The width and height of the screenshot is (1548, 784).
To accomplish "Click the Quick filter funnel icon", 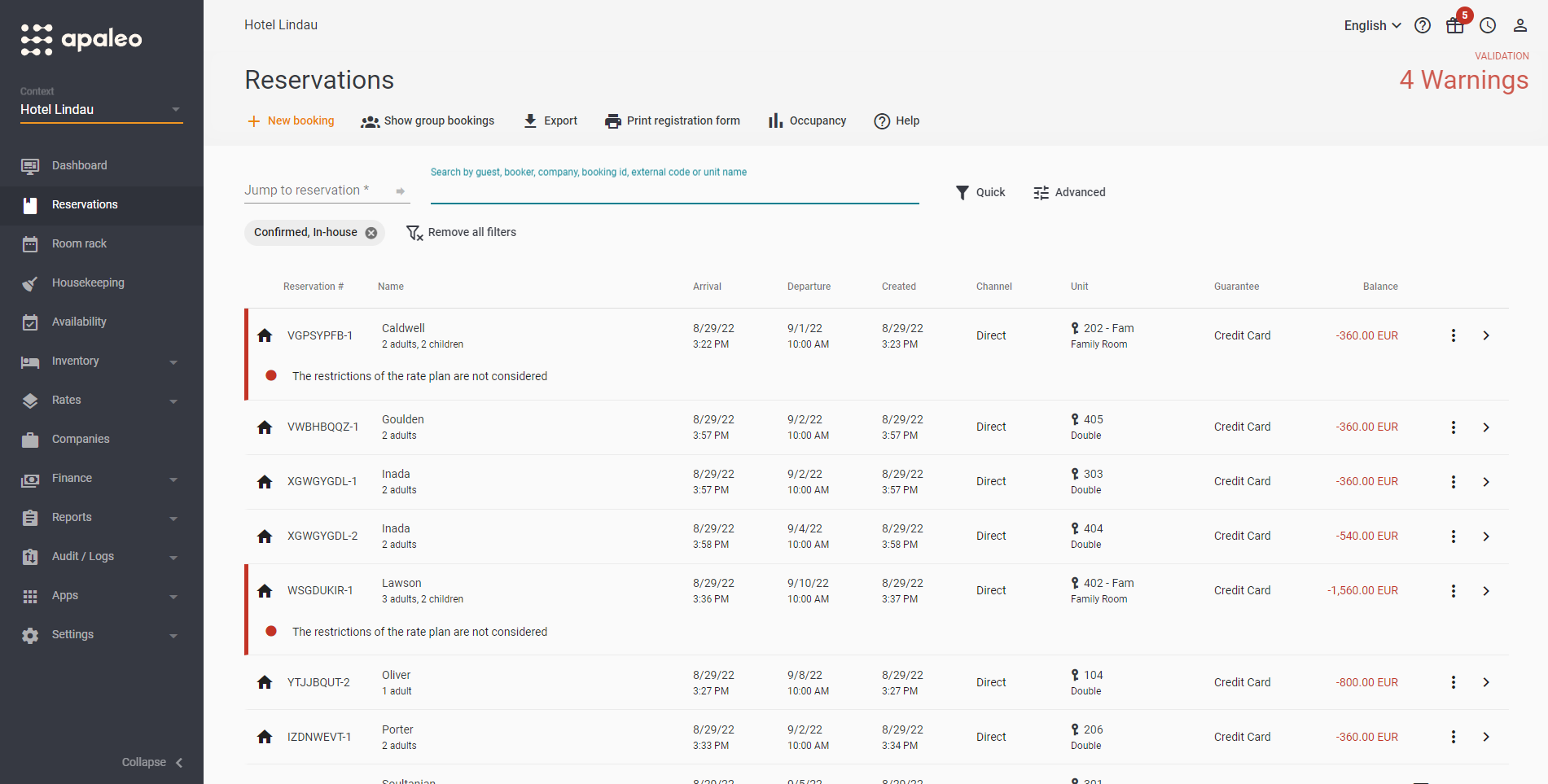I will (963, 192).
